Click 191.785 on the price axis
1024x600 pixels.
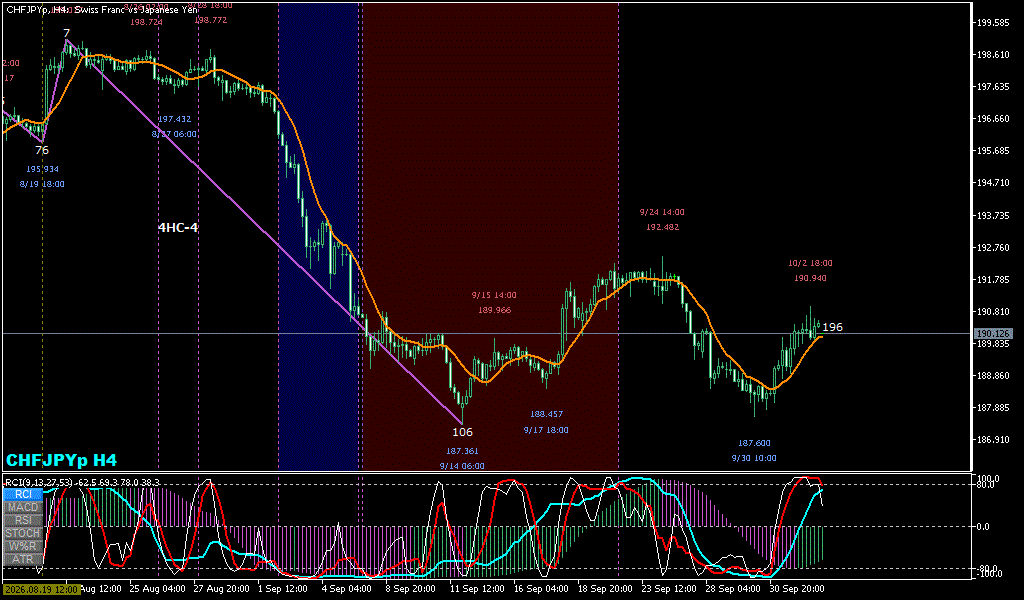(993, 279)
